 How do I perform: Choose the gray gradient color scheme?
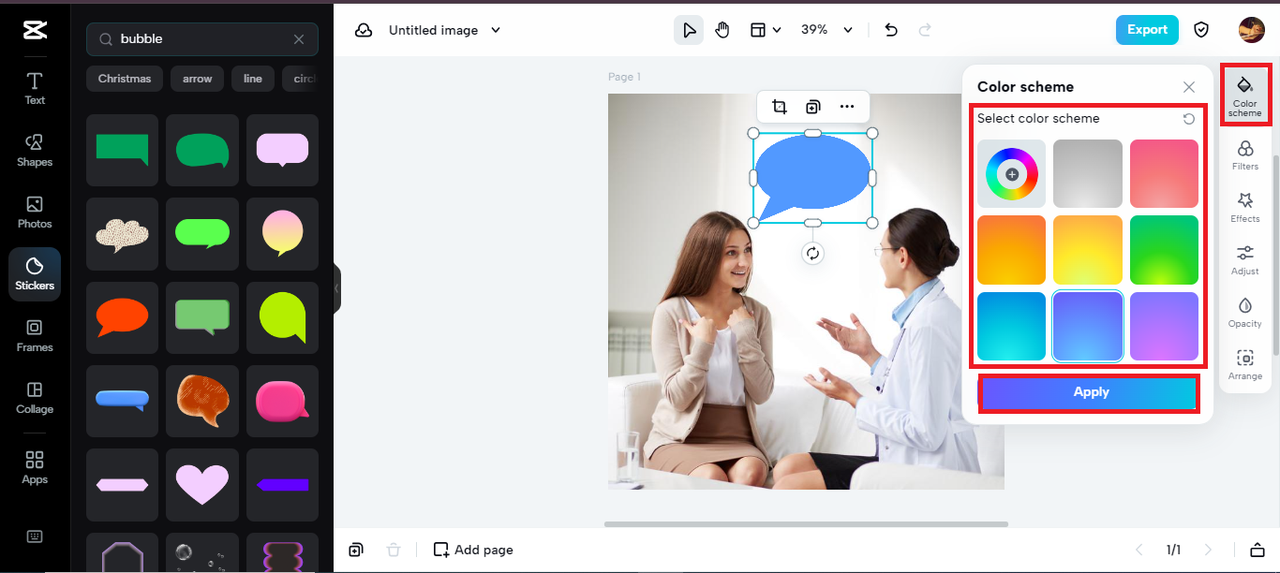pyautogui.click(x=1088, y=174)
